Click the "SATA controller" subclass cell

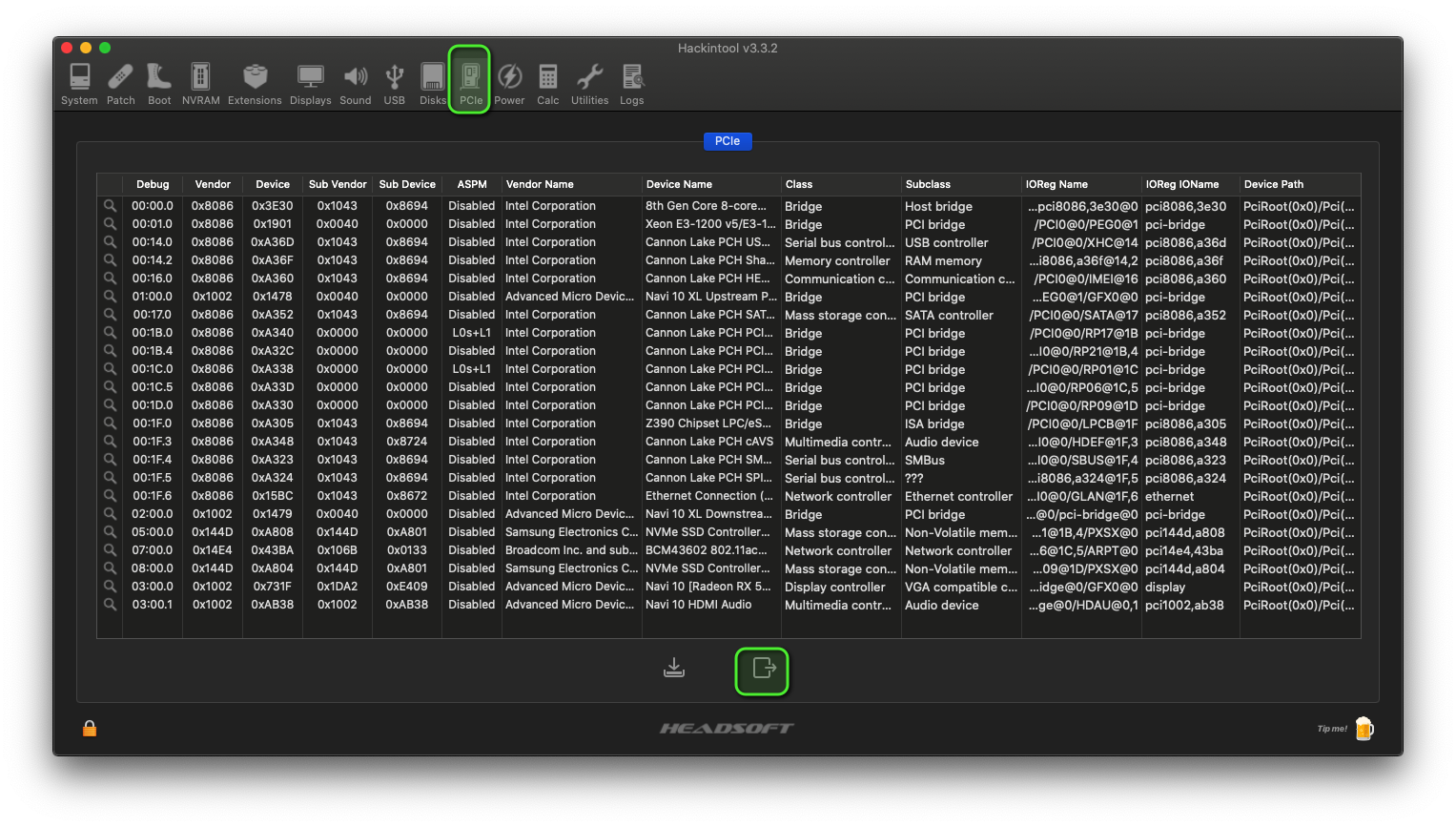tap(949, 316)
